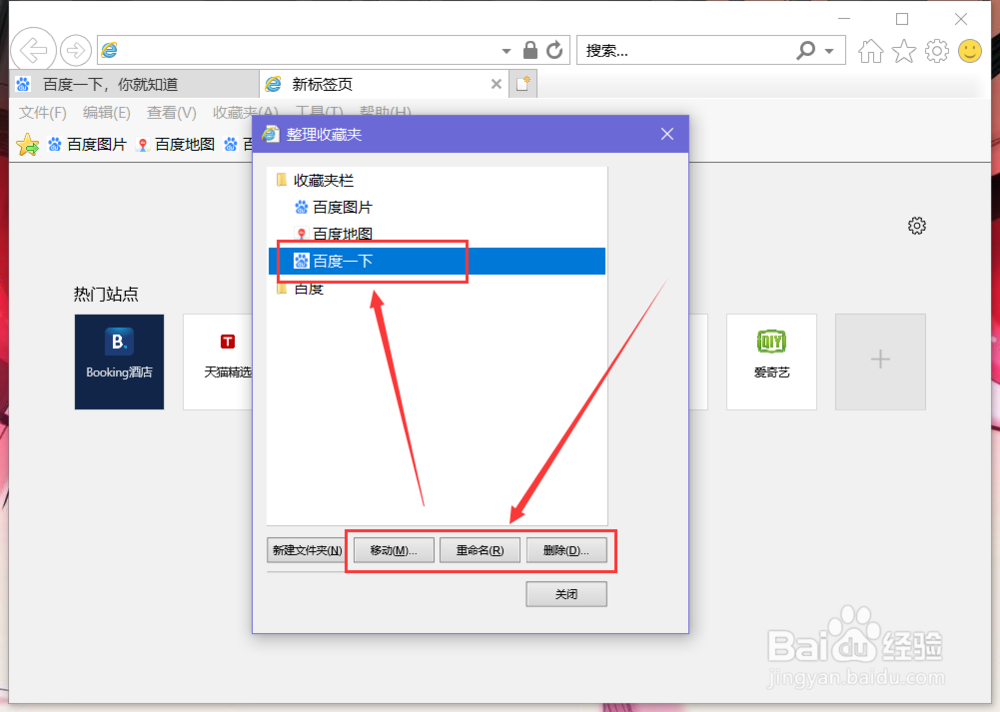Click the 移动(M)... button
Screen dimensions: 1000x712
pyautogui.click(x=393, y=550)
